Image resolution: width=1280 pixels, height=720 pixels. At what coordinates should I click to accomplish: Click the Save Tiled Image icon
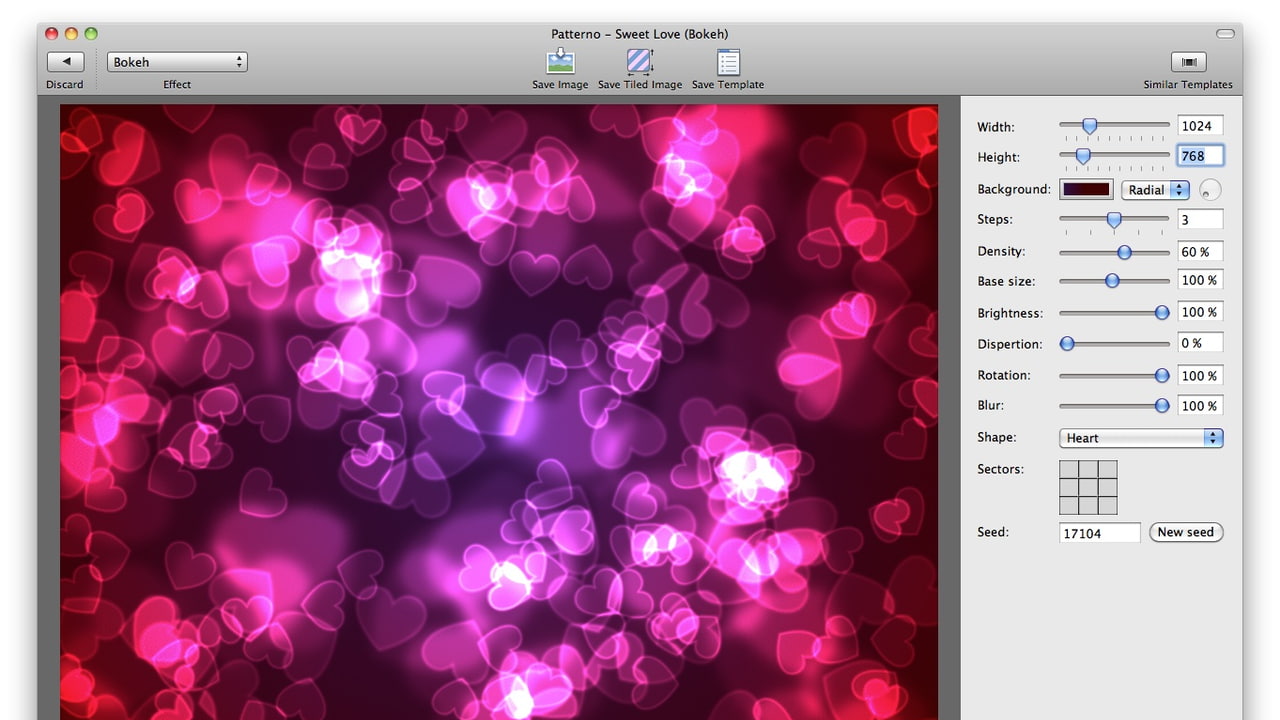pos(640,62)
